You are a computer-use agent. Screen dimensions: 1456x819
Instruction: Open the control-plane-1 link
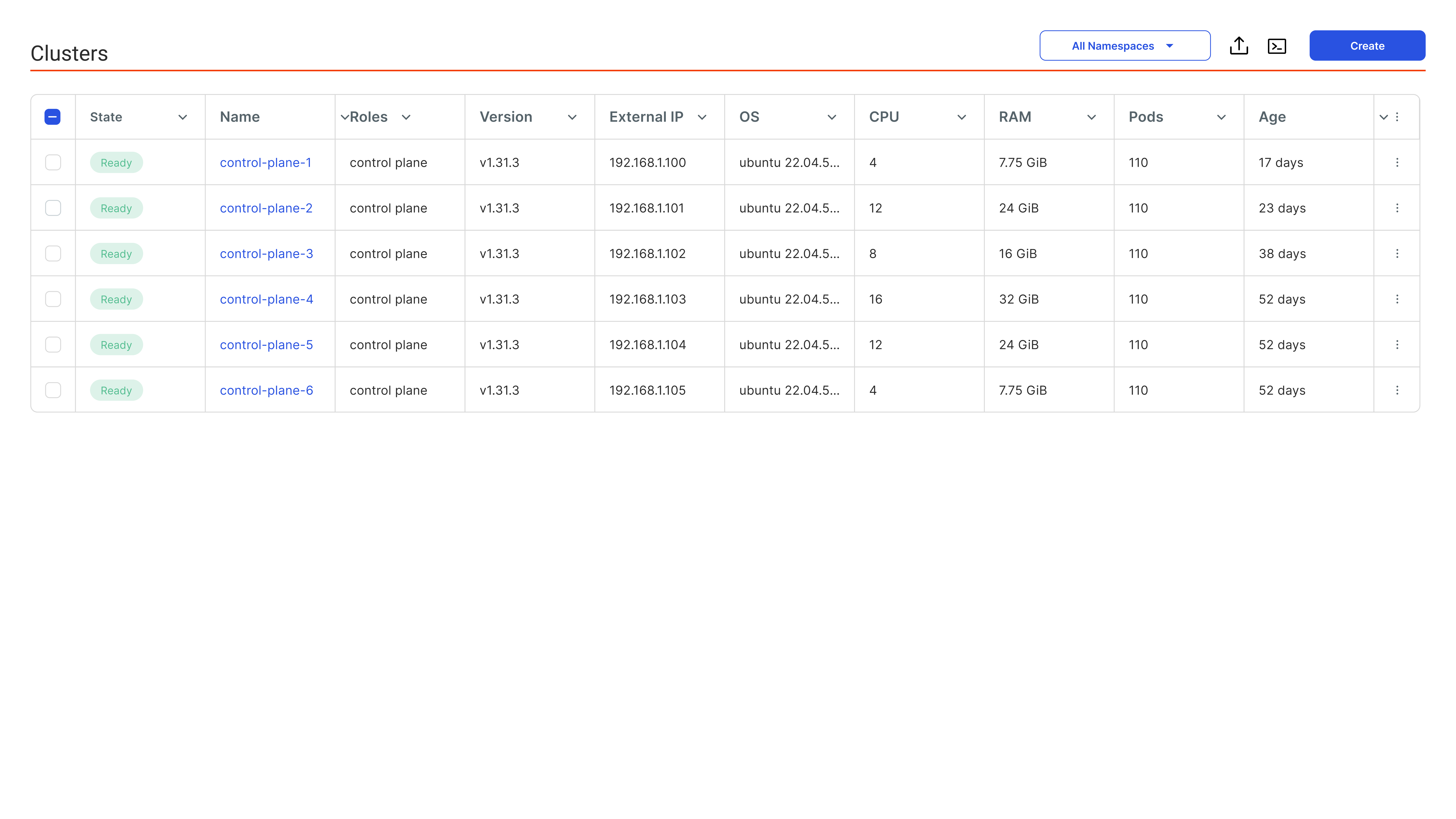point(266,163)
